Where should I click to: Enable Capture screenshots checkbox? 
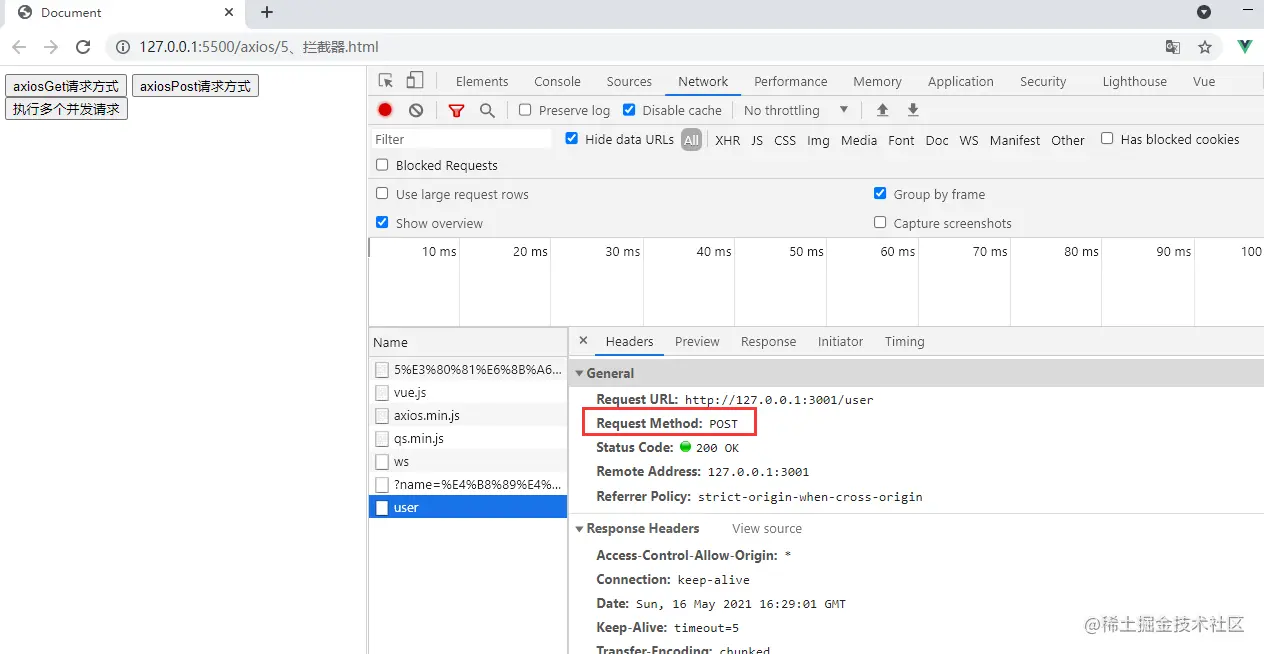pyautogui.click(x=880, y=223)
